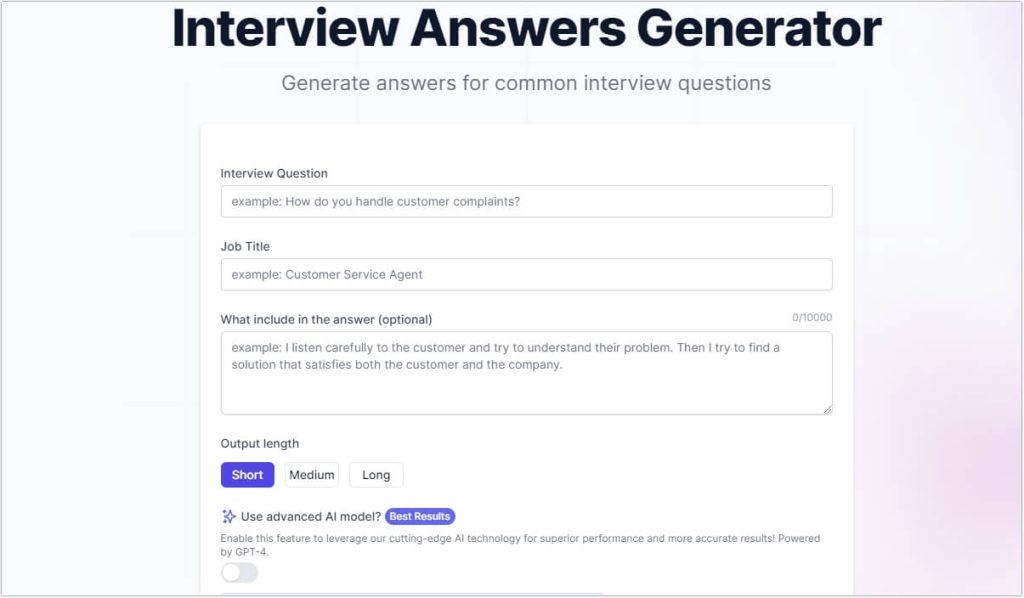Select the Medium output length option

[311, 475]
